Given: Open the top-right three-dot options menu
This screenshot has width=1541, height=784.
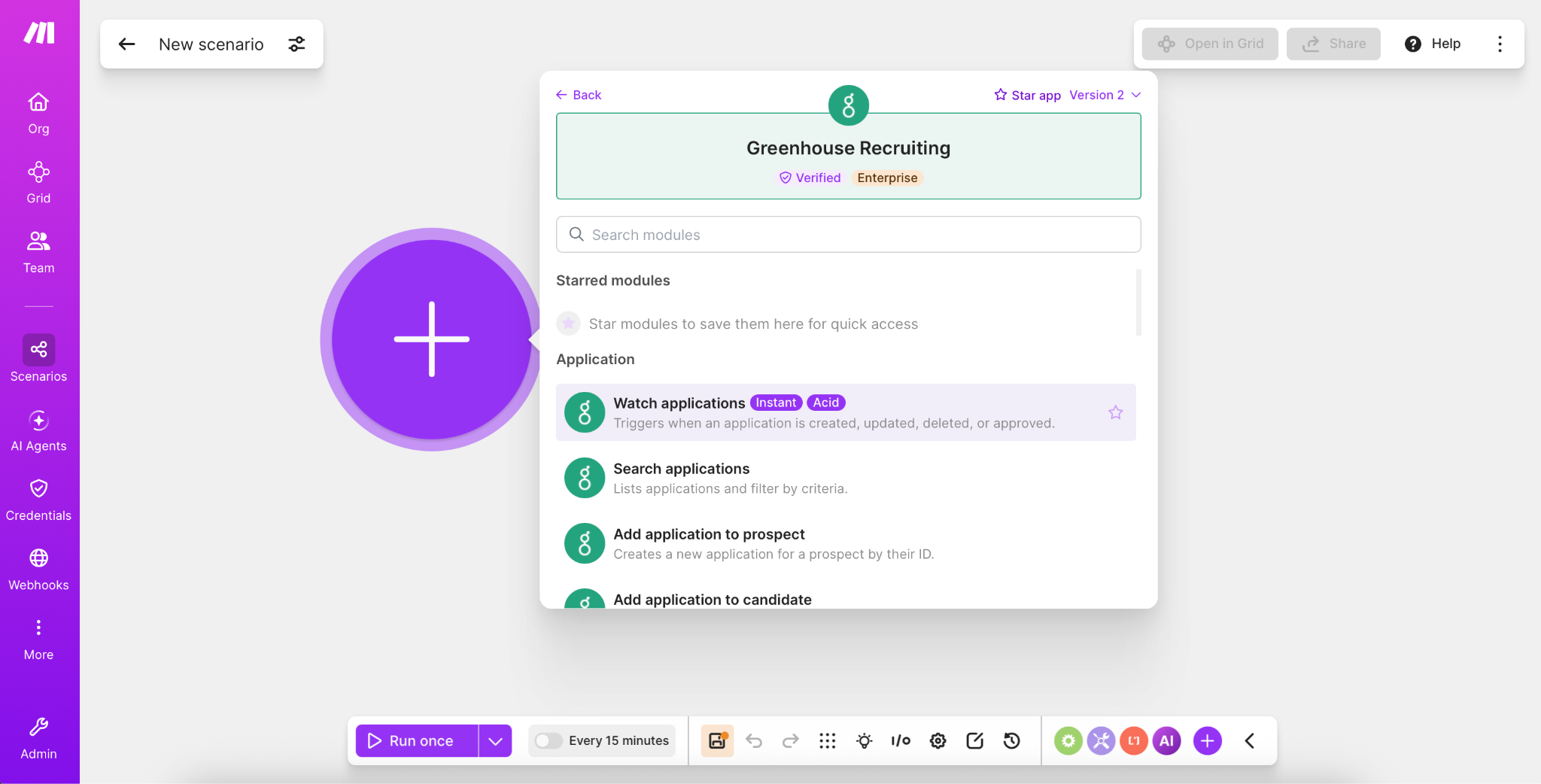Looking at the screenshot, I should tap(1500, 44).
